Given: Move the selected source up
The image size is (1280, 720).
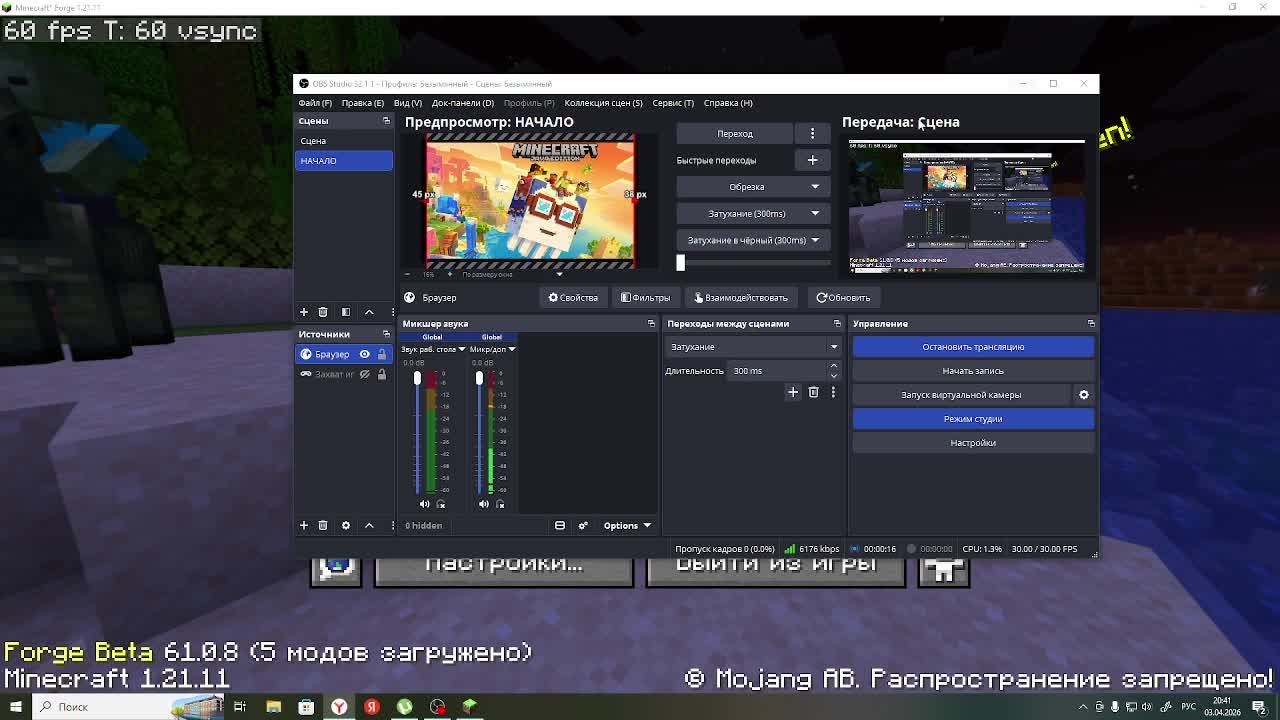Looking at the screenshot, I should pyautogui.click(x=369, y=525).
